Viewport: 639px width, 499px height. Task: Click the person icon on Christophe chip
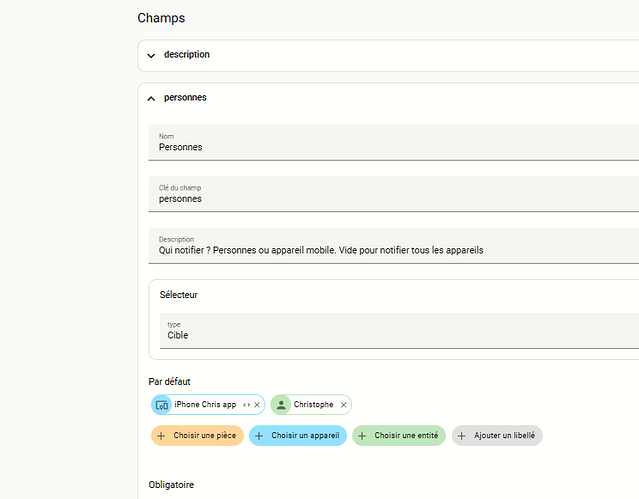tap(281, 405)
